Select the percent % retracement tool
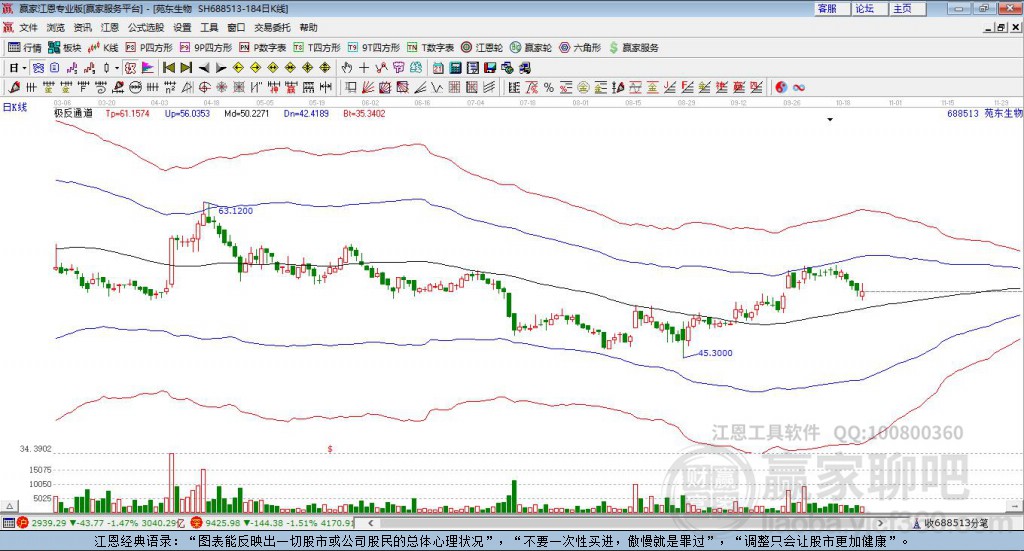 tap(549, 87)
